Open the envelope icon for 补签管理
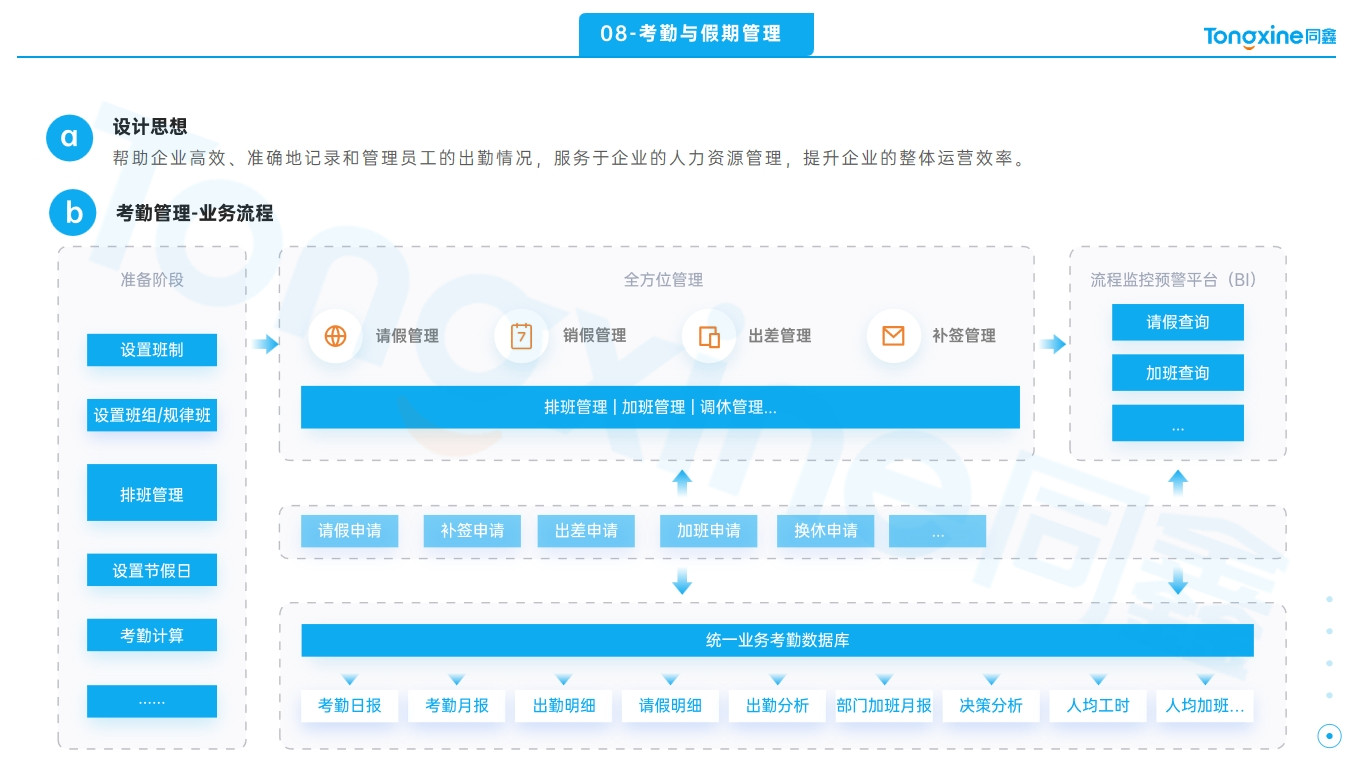The height and width of the screenshot is (769, 1356). point(893,337)
